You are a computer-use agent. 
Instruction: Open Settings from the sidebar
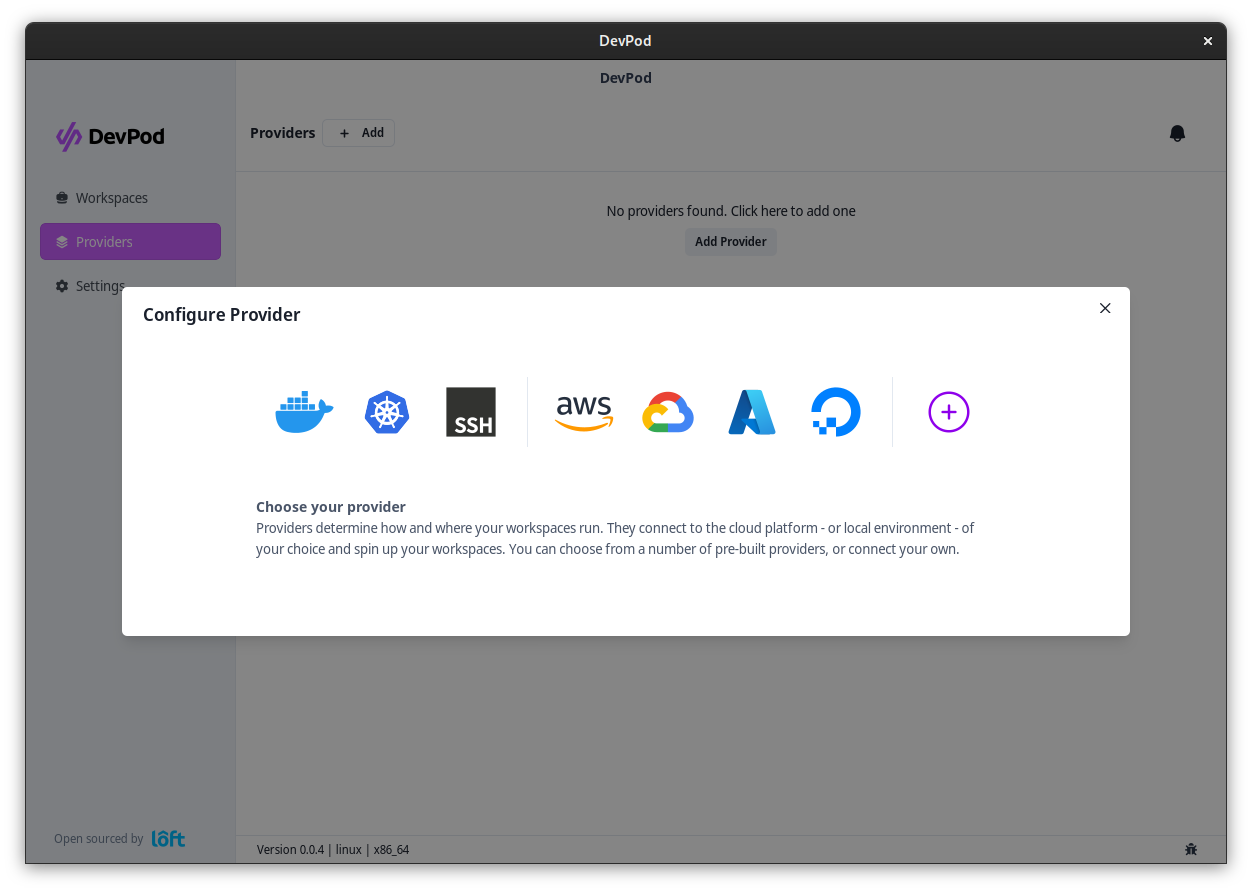point(100,286)
